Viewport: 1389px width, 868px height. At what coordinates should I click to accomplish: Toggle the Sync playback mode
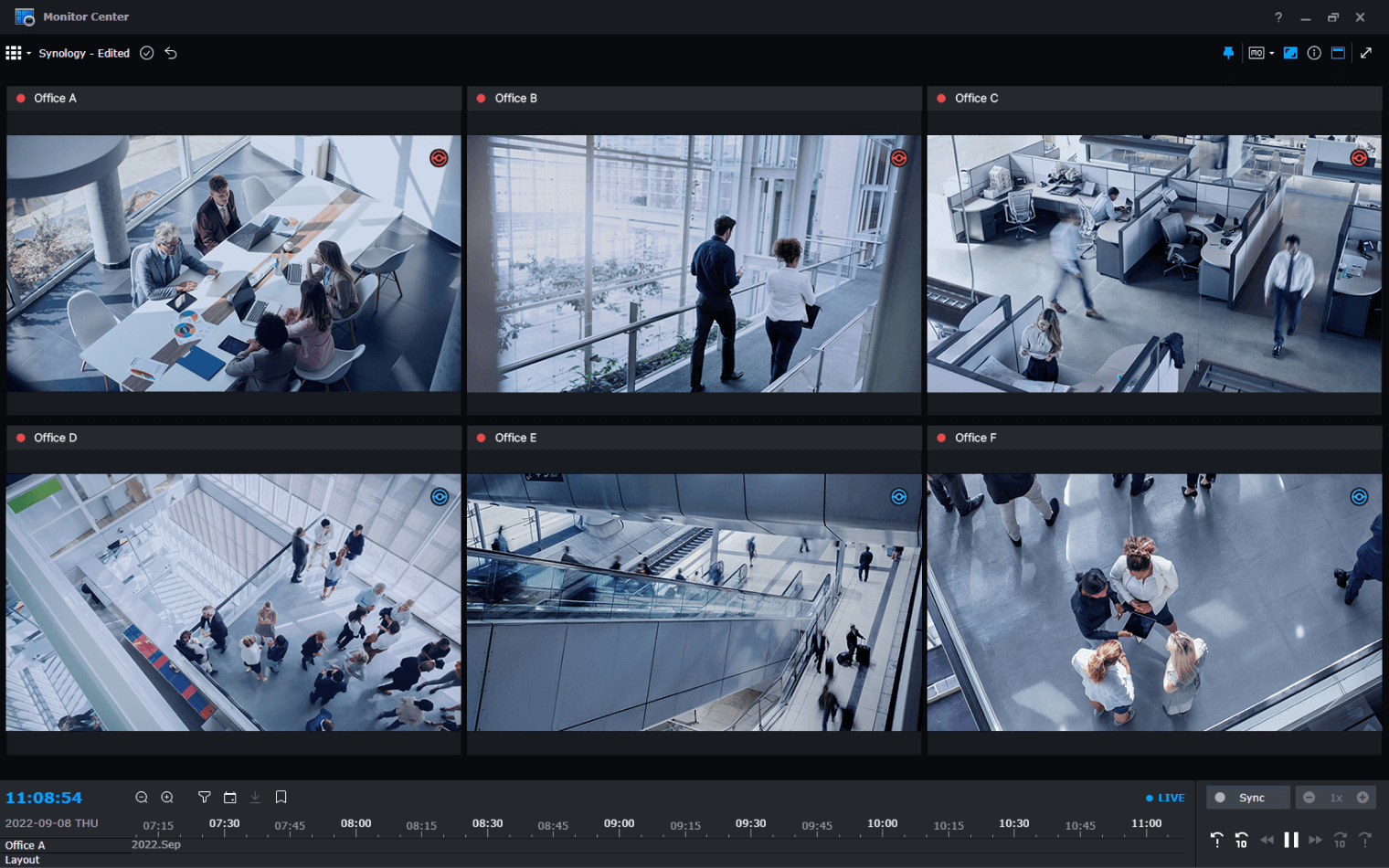(1247, 798)
